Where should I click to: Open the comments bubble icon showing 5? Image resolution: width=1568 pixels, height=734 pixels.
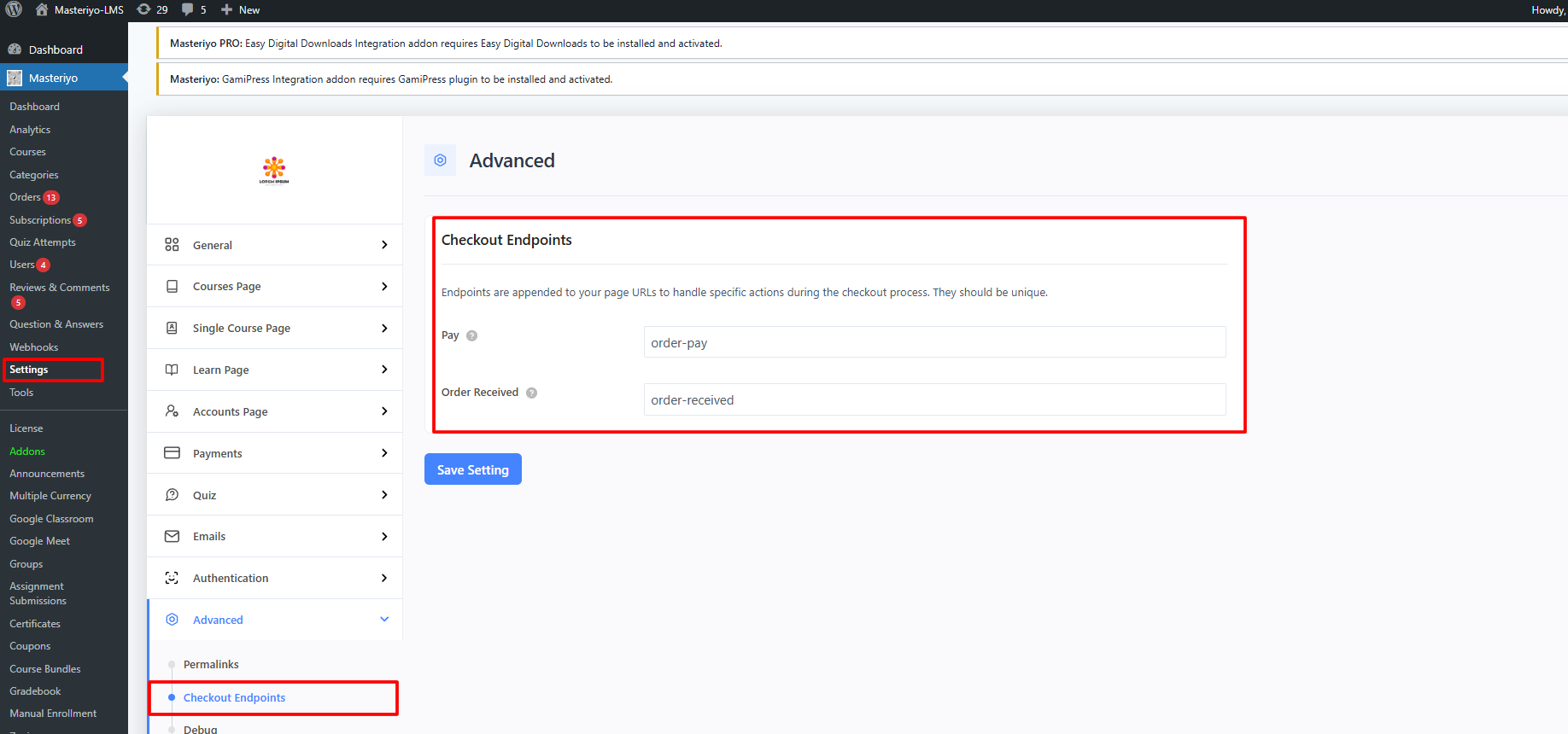(187, 9)
